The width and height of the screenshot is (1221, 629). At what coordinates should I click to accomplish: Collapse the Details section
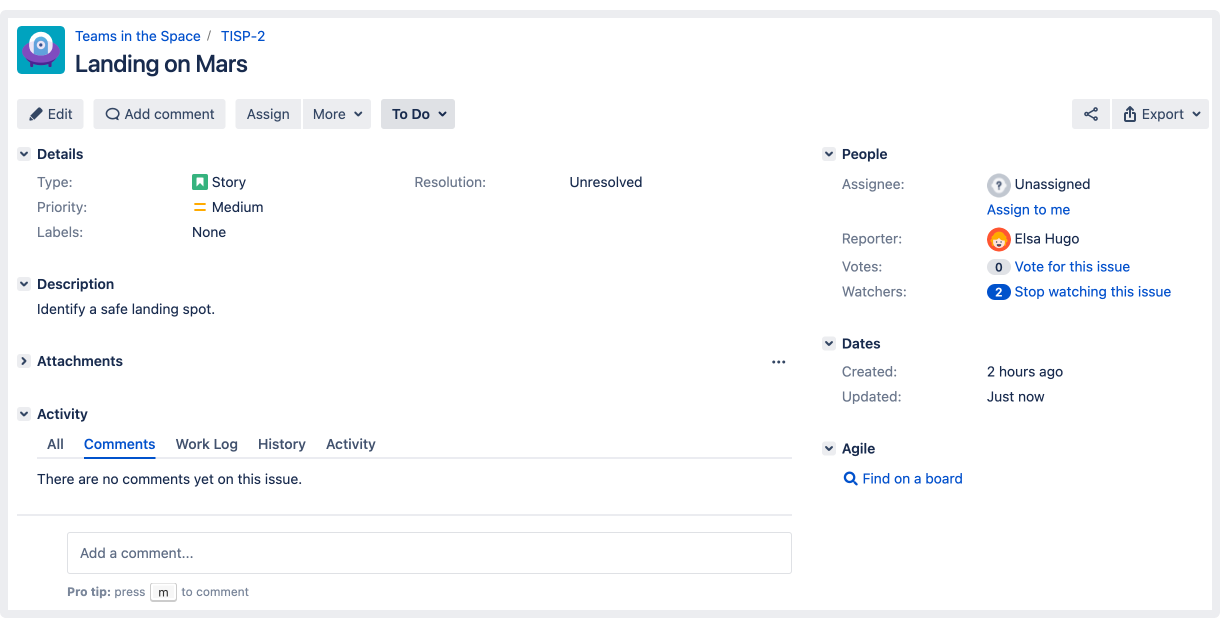coord(24,154)
